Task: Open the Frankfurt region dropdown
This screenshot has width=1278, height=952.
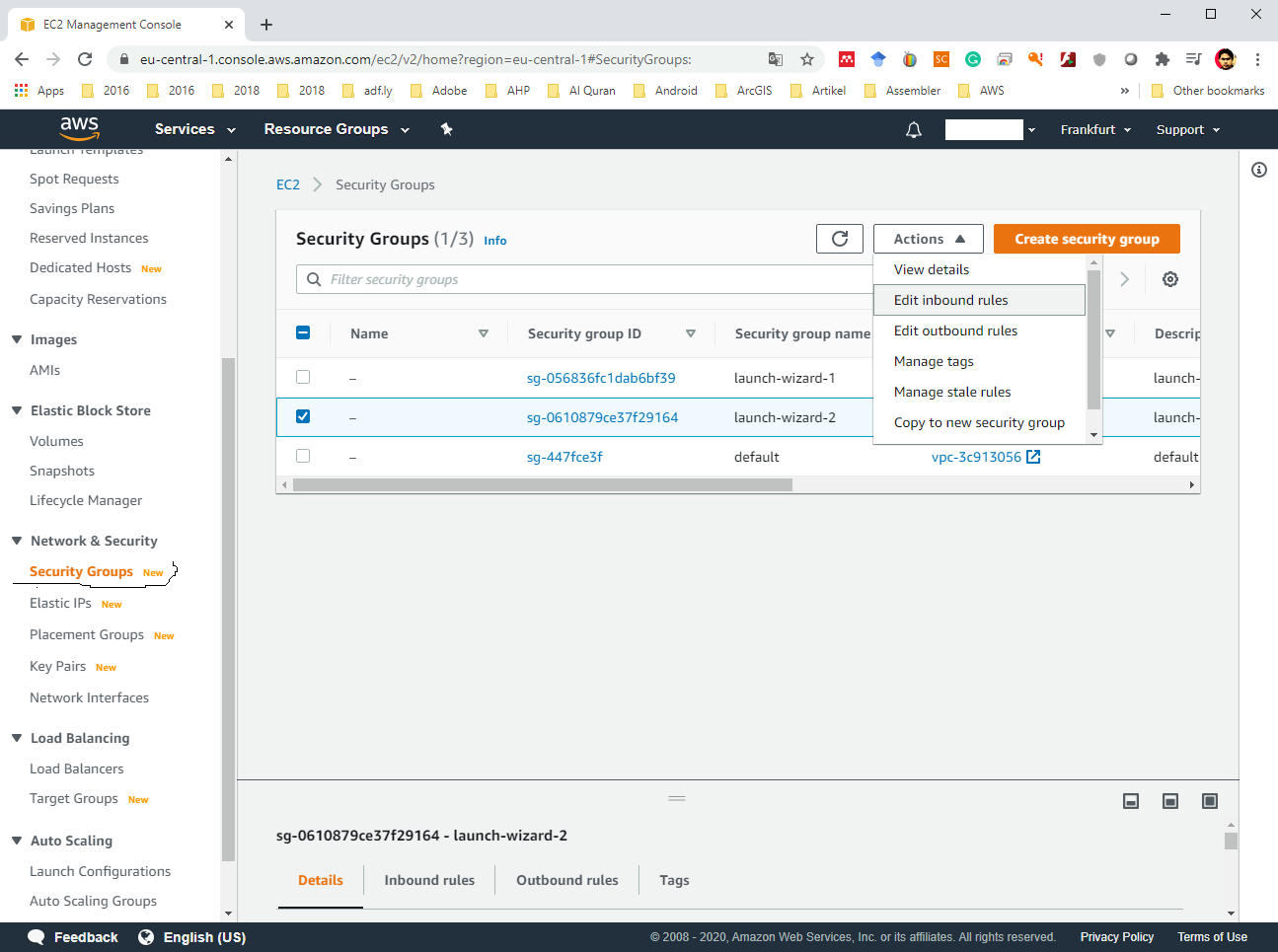Action: 1095,129
